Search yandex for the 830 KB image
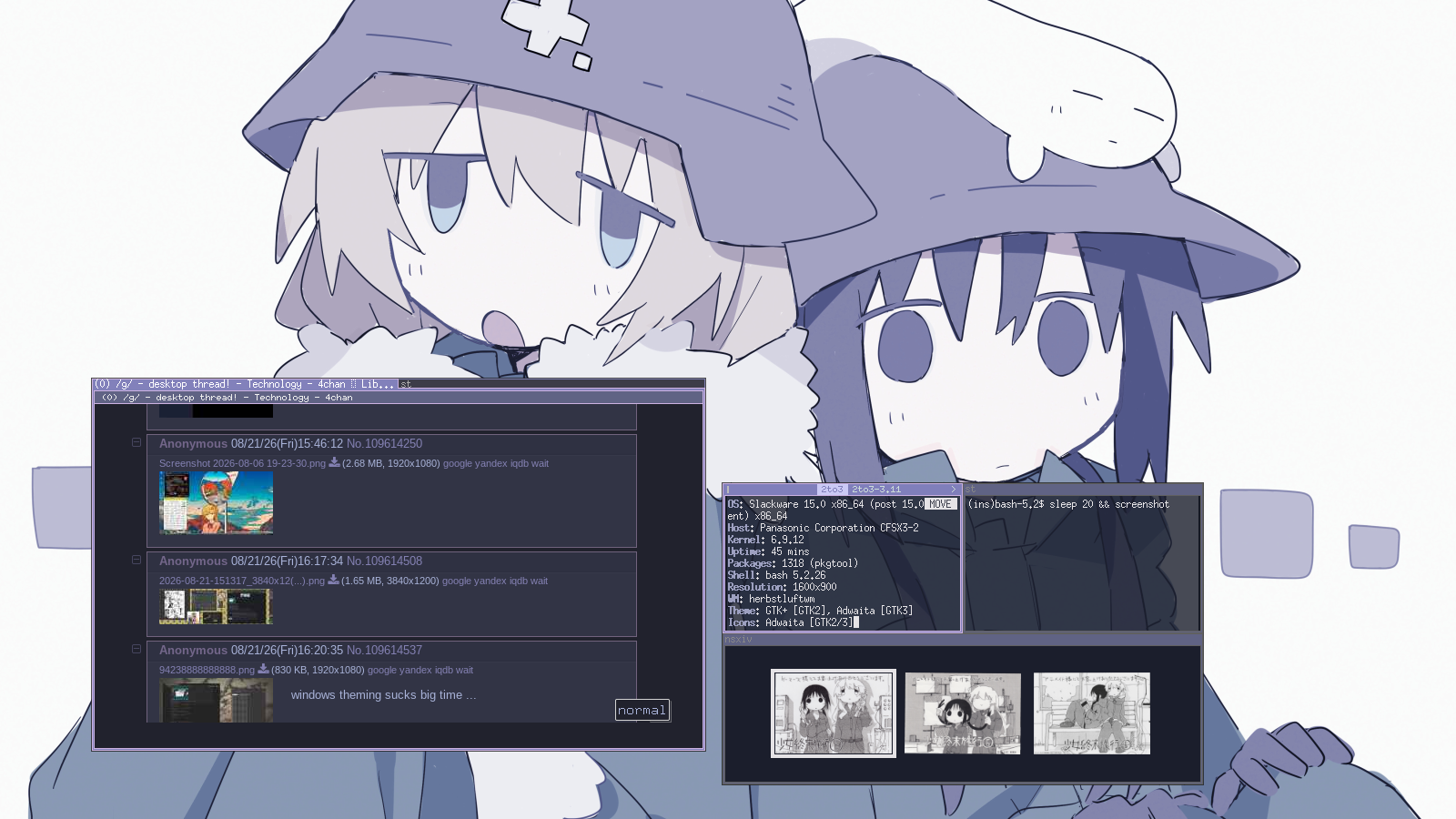Screen dimensions: 1456x819 click(x=416, y=670)
